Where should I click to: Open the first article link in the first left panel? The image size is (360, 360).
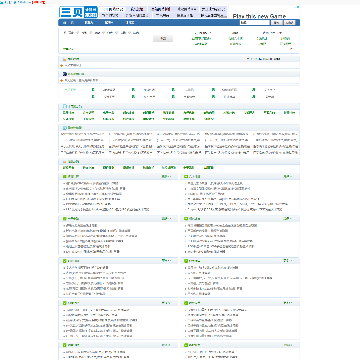91,183
